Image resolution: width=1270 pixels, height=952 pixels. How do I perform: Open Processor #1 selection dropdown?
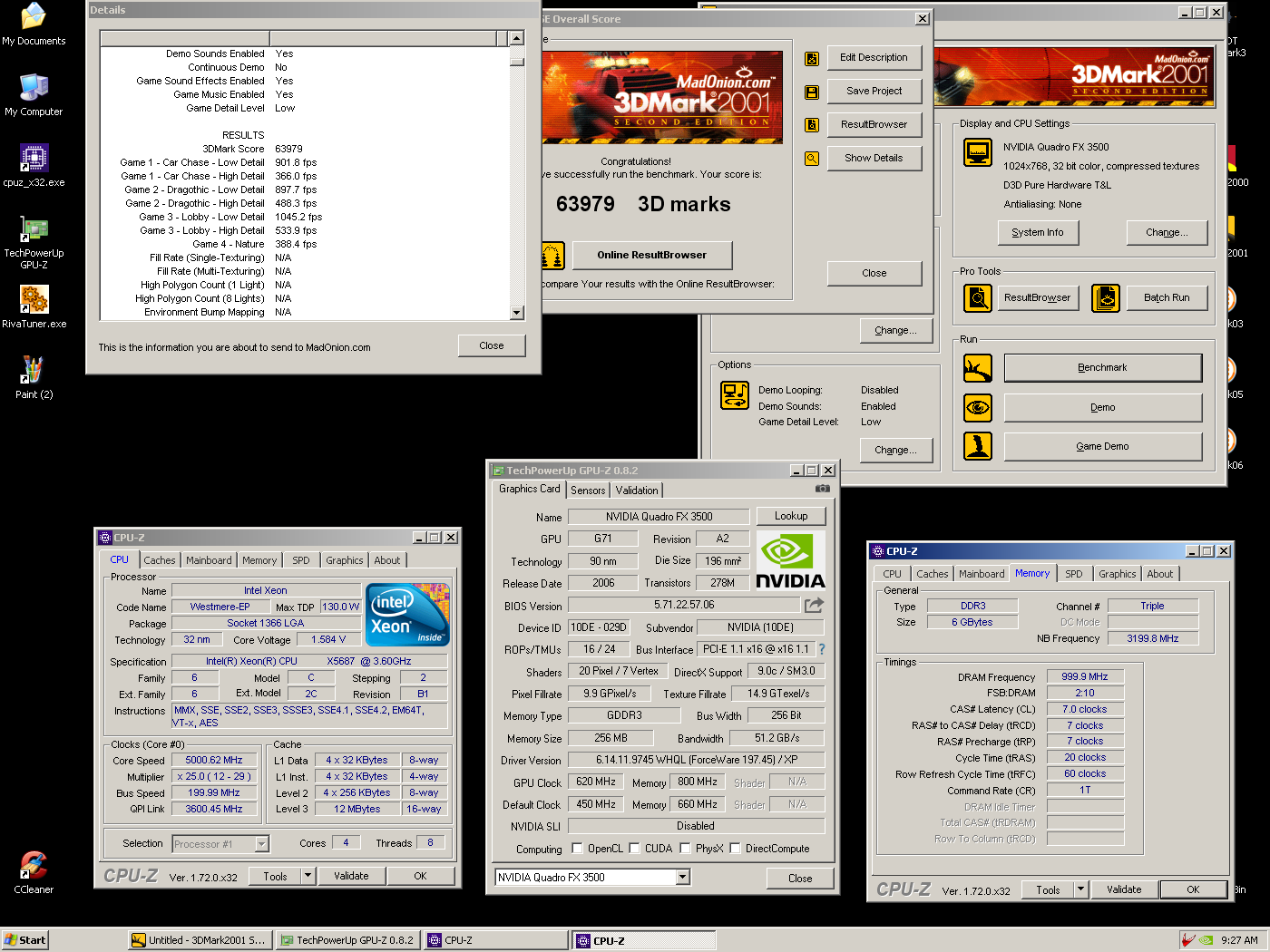(x=261, y=844)
